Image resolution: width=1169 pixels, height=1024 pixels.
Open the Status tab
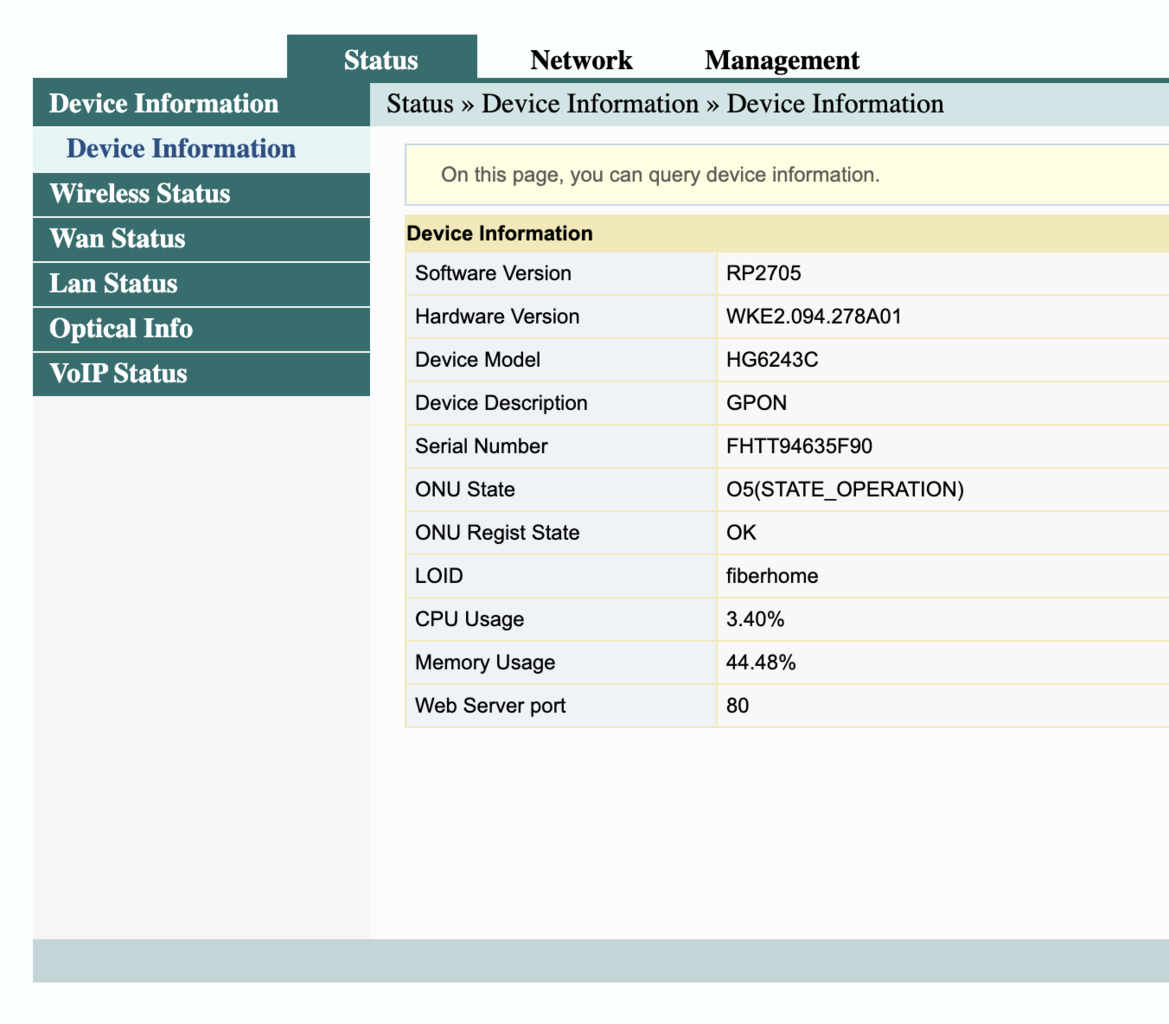pos(381,60)
